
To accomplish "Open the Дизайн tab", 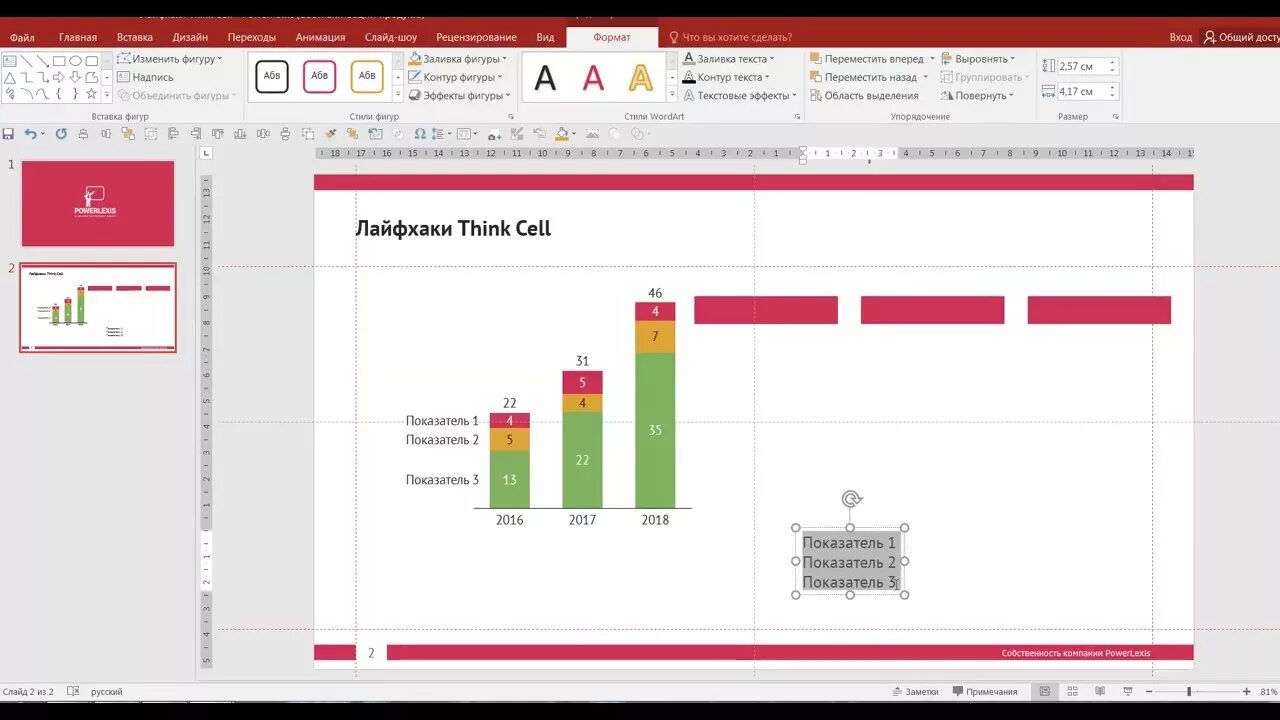I will [x=190, y=37].
